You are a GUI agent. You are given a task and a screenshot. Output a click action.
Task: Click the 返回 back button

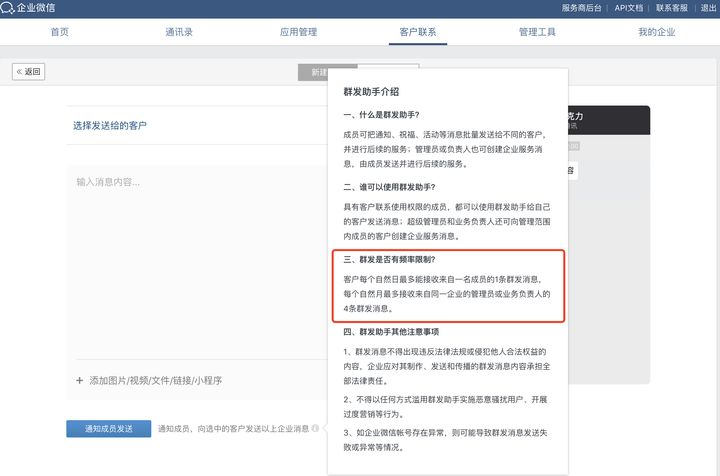coord(29,72)
